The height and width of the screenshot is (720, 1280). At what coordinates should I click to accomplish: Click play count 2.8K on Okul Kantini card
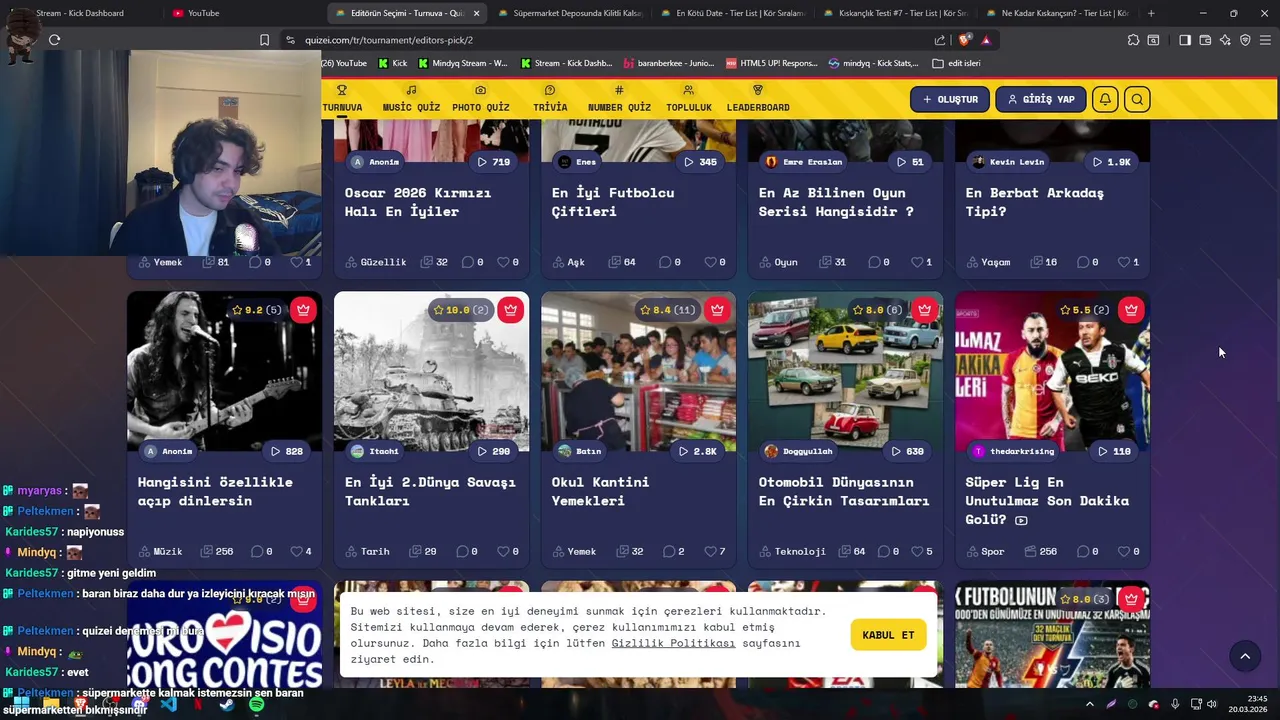698,451
